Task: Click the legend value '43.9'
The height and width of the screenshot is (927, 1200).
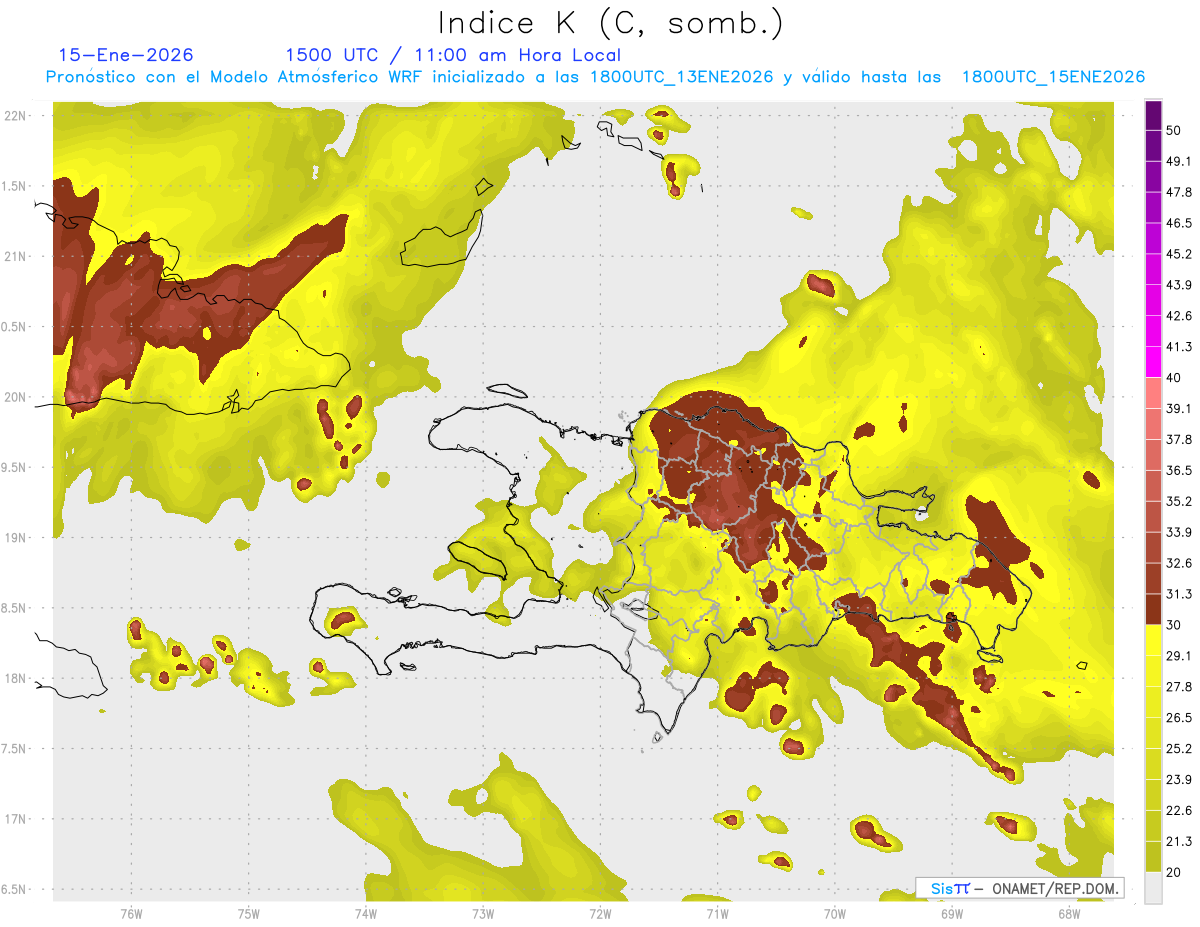Action: [1178, 285]
